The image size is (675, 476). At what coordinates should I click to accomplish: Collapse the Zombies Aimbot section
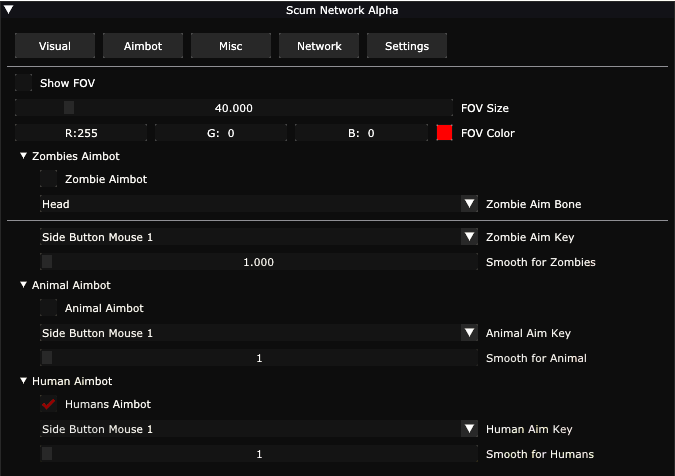click(x=24, y=156)
